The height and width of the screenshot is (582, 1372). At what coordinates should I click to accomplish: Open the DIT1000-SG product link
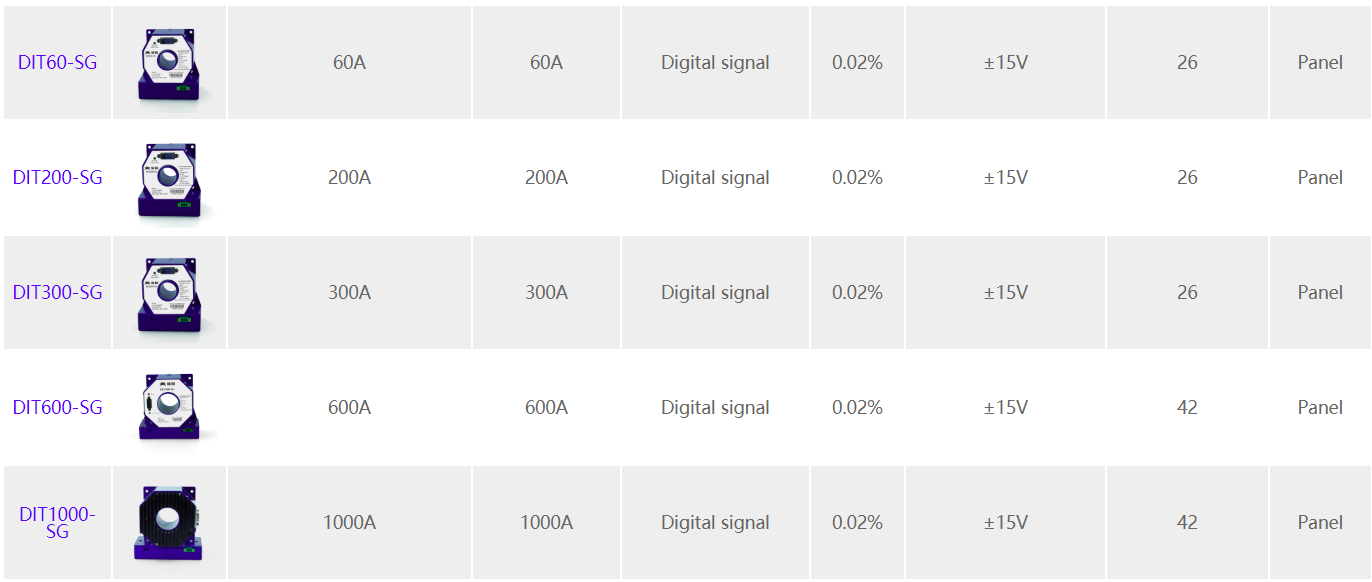57,522
